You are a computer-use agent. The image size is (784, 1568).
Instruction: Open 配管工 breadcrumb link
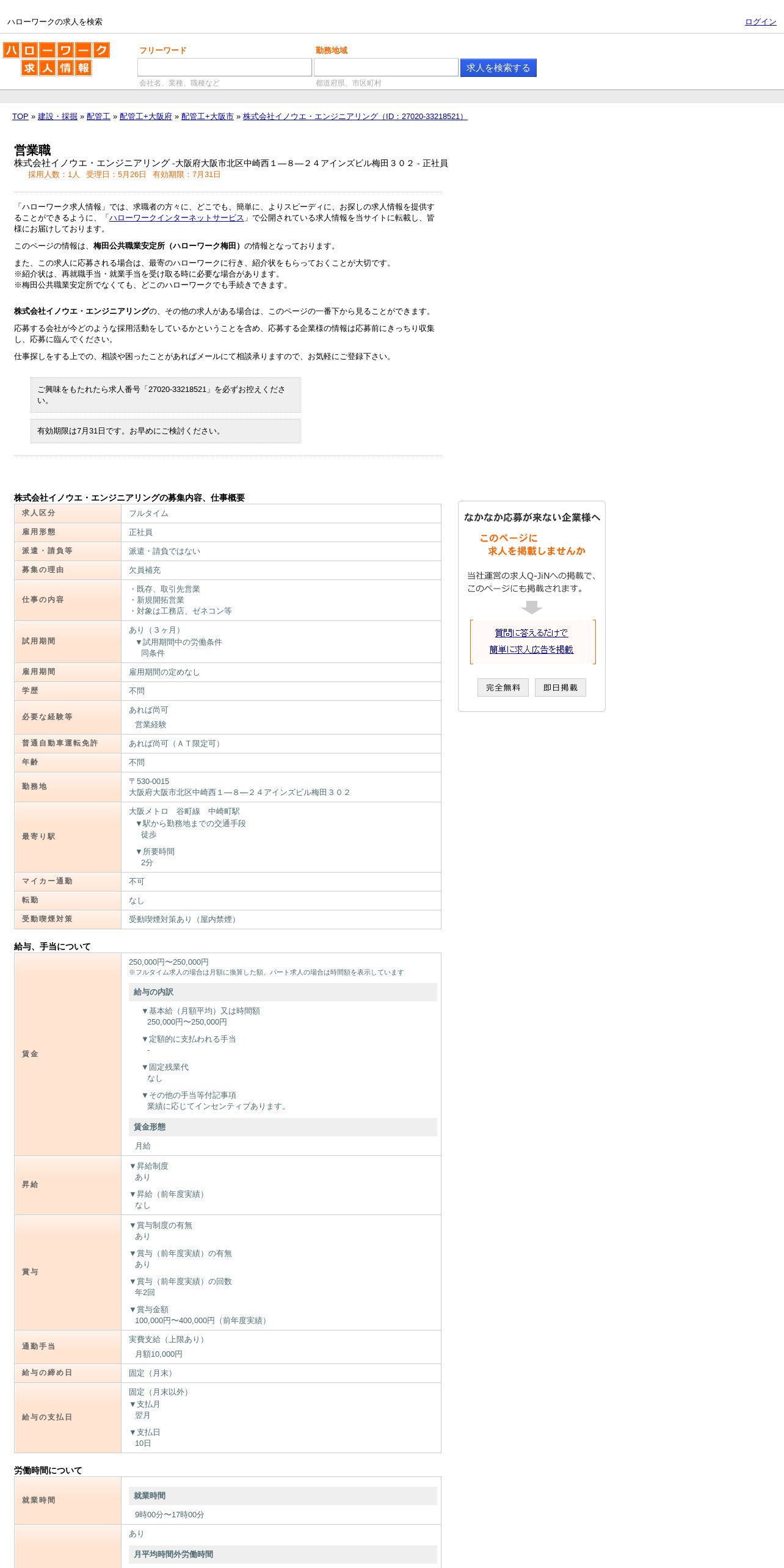click(98, 117)
